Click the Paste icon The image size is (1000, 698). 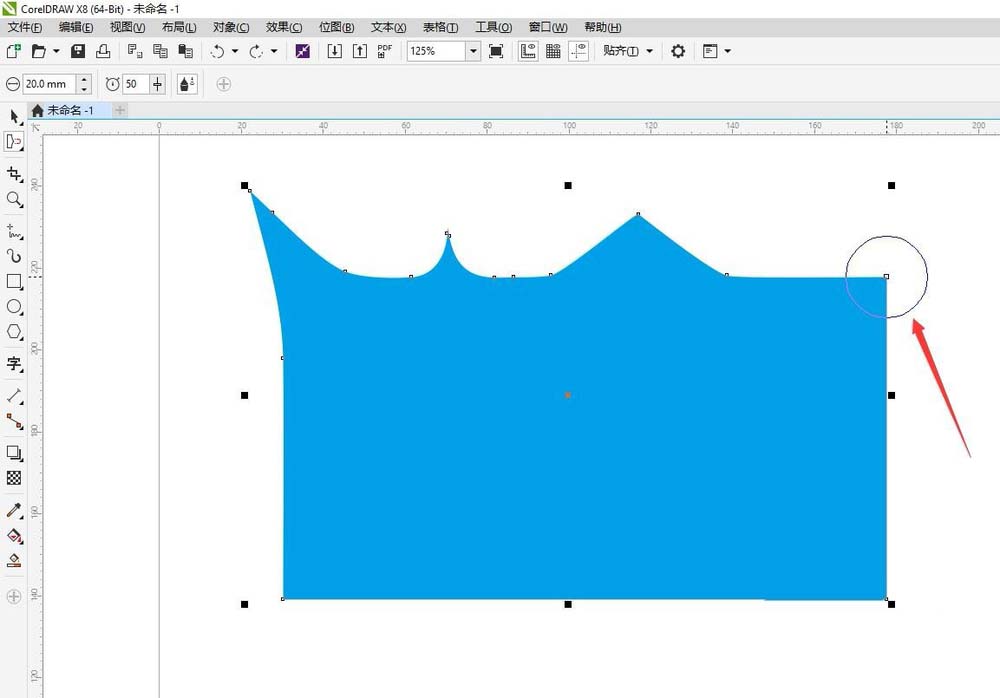(186, 51)
